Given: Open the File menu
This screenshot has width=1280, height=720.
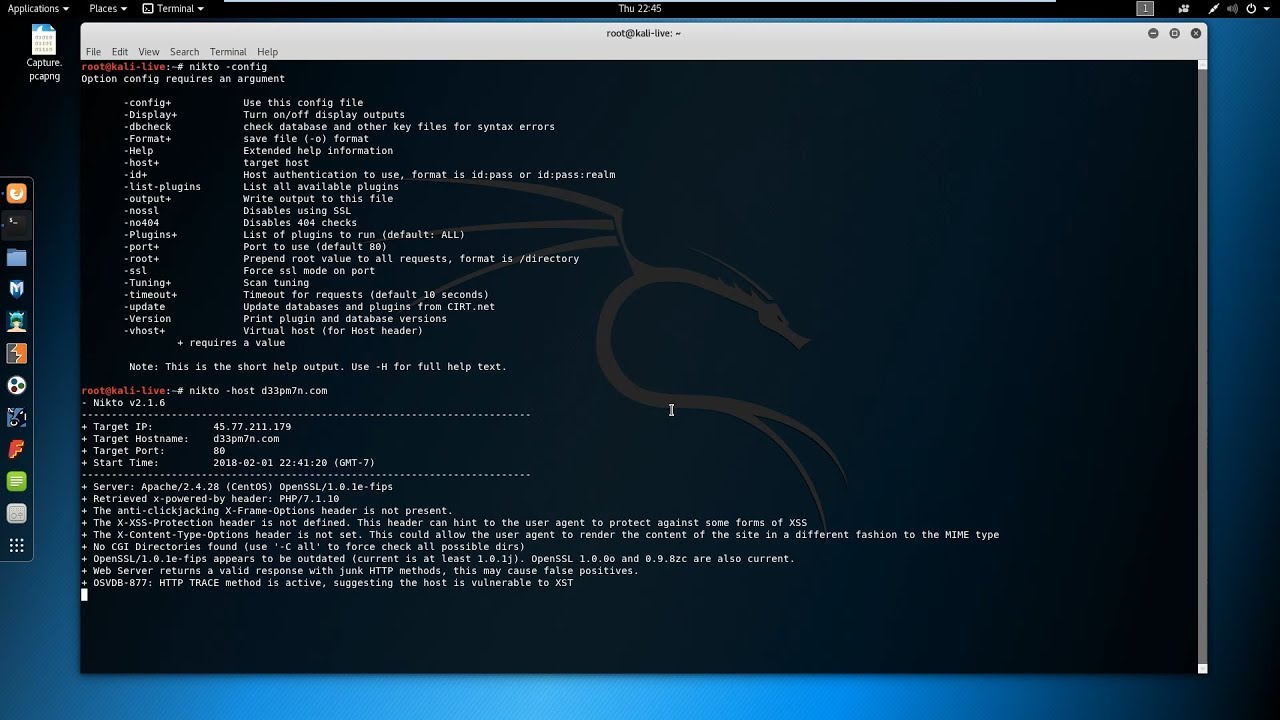Looking at the screenshot, I should pos(93,52).
